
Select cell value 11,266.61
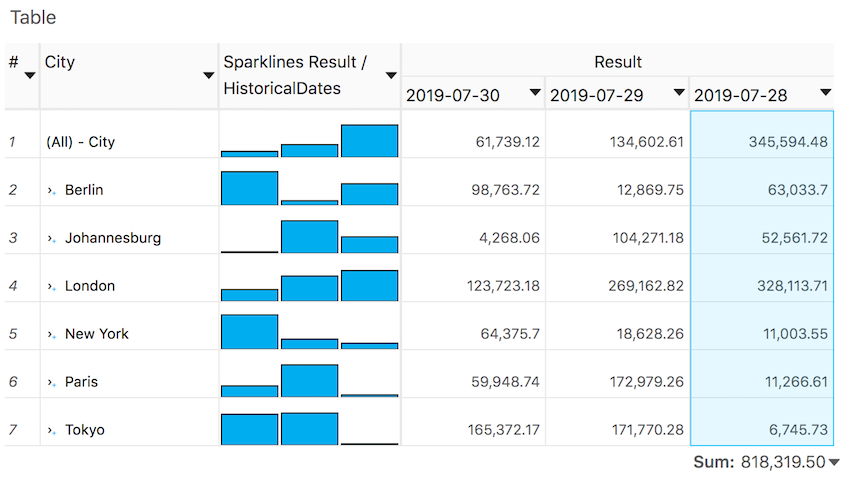click(796, 382)
